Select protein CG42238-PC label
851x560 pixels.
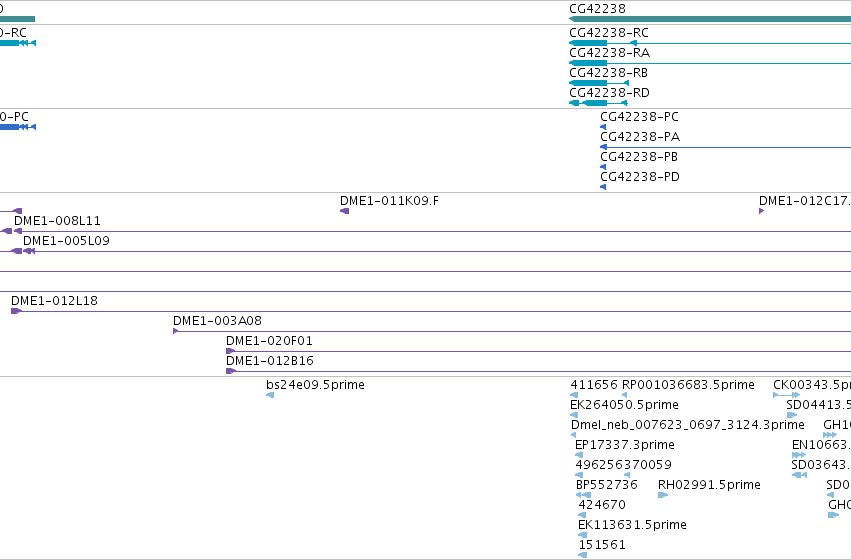[x=639, y=117]
